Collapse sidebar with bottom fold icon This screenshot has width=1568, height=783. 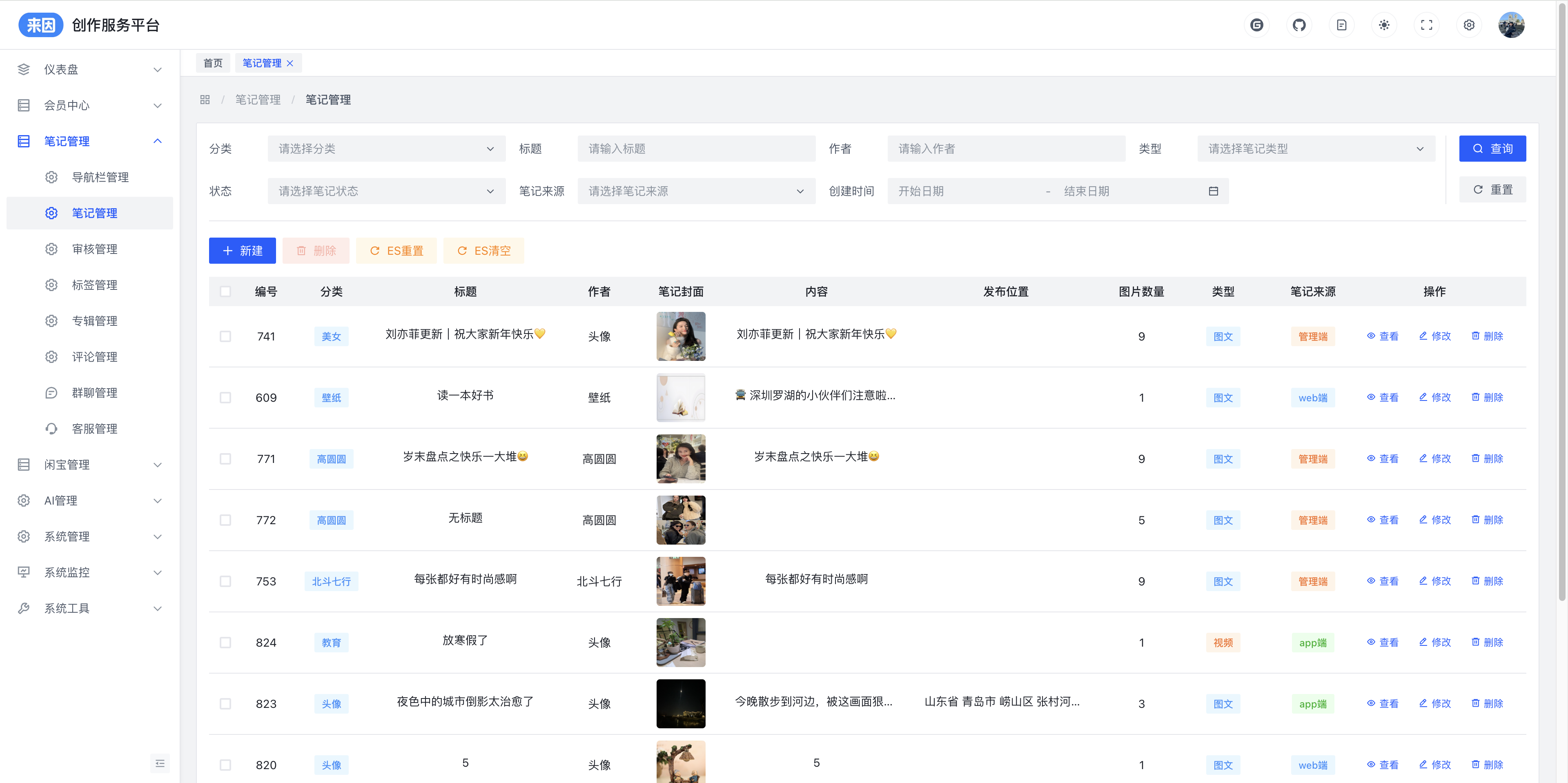click(x=160, y=763)
